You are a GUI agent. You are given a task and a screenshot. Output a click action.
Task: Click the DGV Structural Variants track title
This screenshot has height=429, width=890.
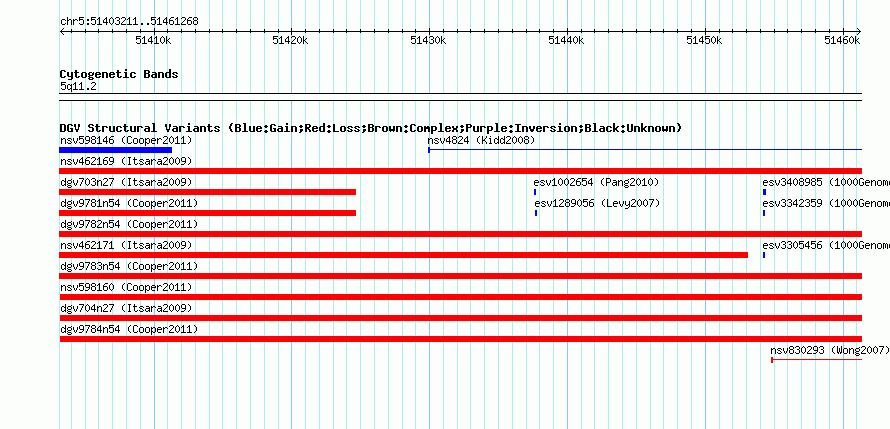pyautogui.click(x=370, y=128)
